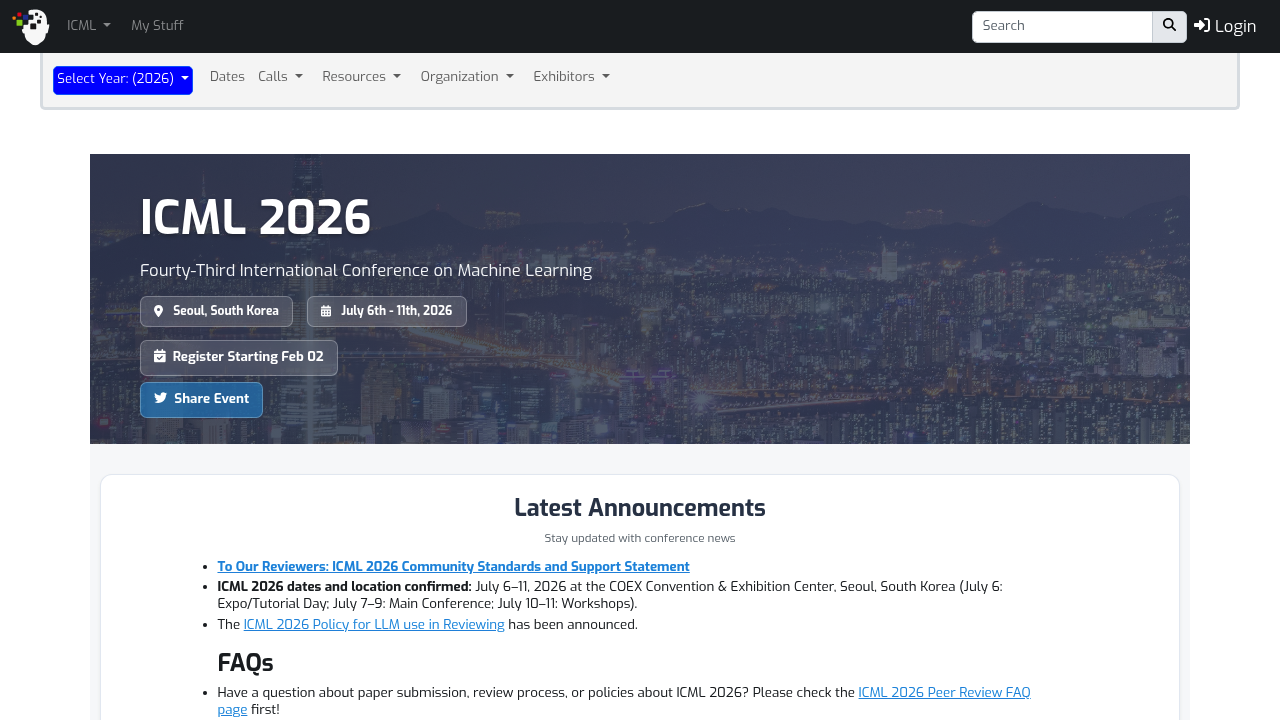
Task: Click the Twitter bird icon on Share Event
Action: (160, 399)
